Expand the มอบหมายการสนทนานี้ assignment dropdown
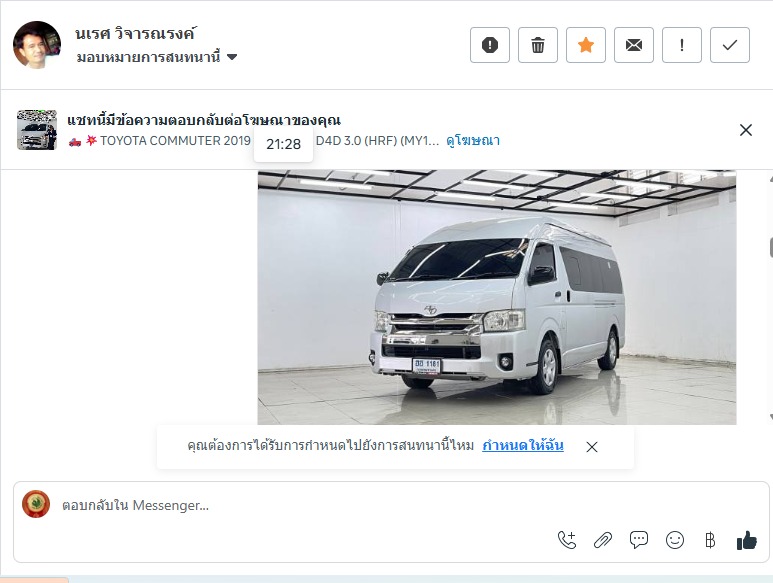 157,57
